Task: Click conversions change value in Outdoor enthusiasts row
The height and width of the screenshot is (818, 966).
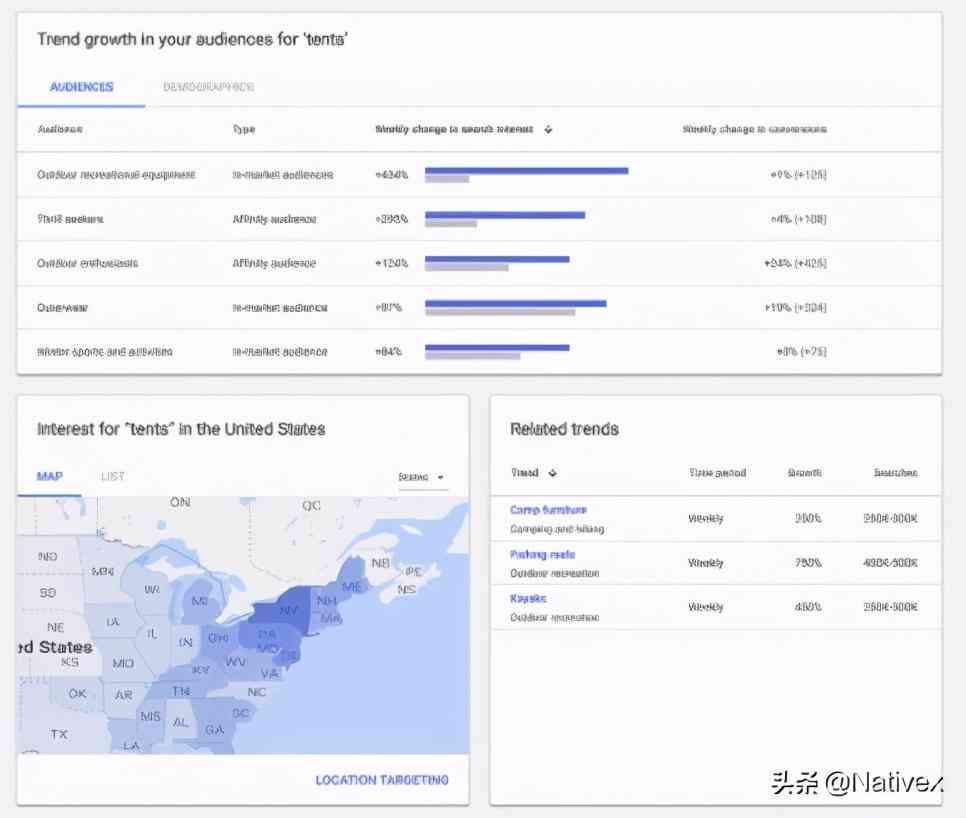Action: pyautogui.click(x=795, y=264)
